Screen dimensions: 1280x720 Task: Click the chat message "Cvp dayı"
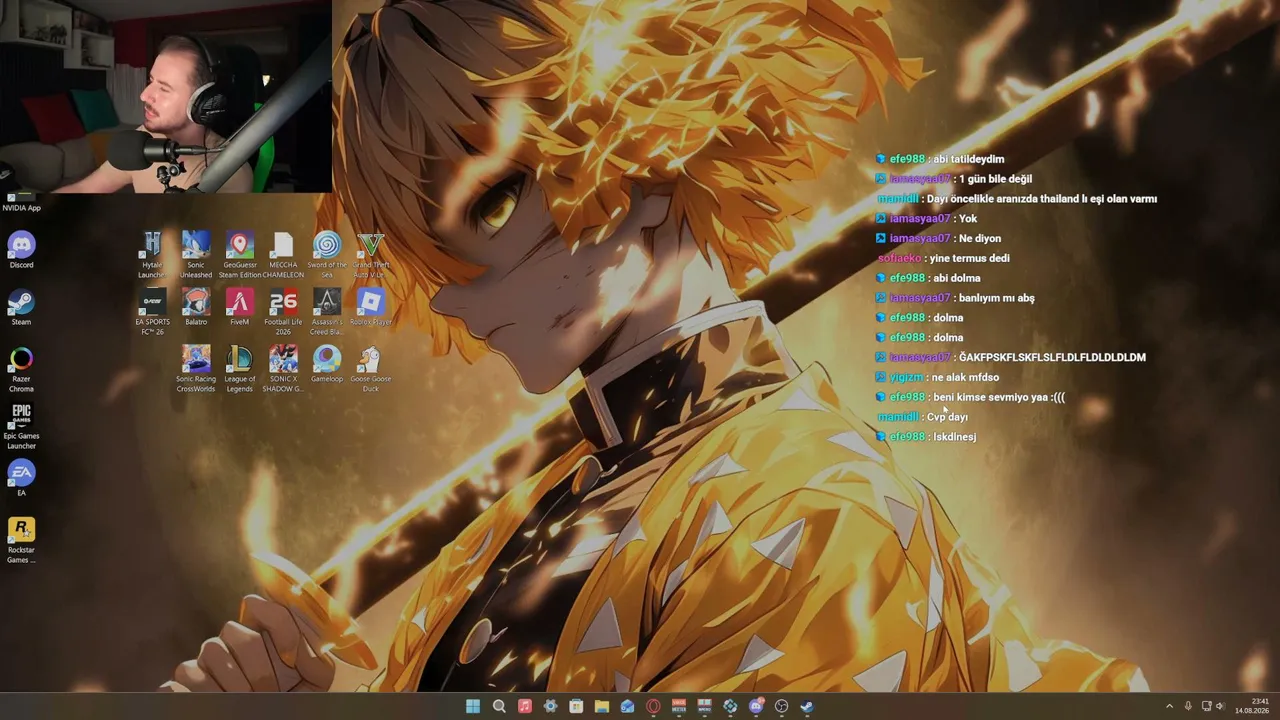[947, 417]
